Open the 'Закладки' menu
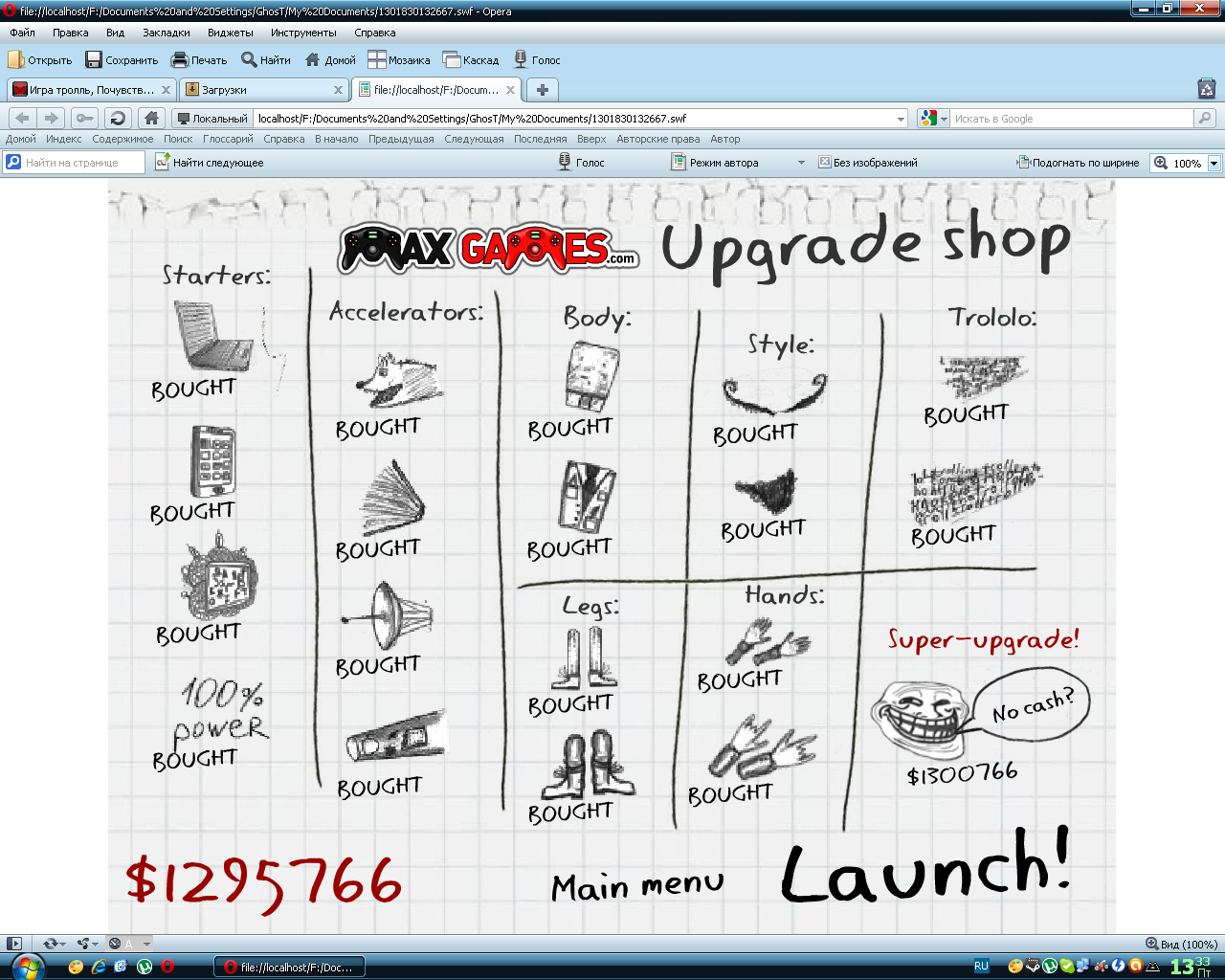Viewport: 1225px width, 980px height. tap(166, 33)
